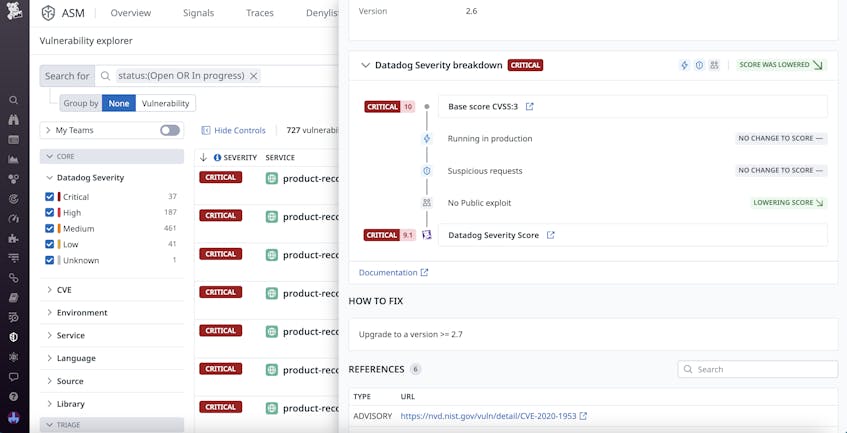Click the LOWERING SCORE badge
847x433 pixels.
(789, 202)
